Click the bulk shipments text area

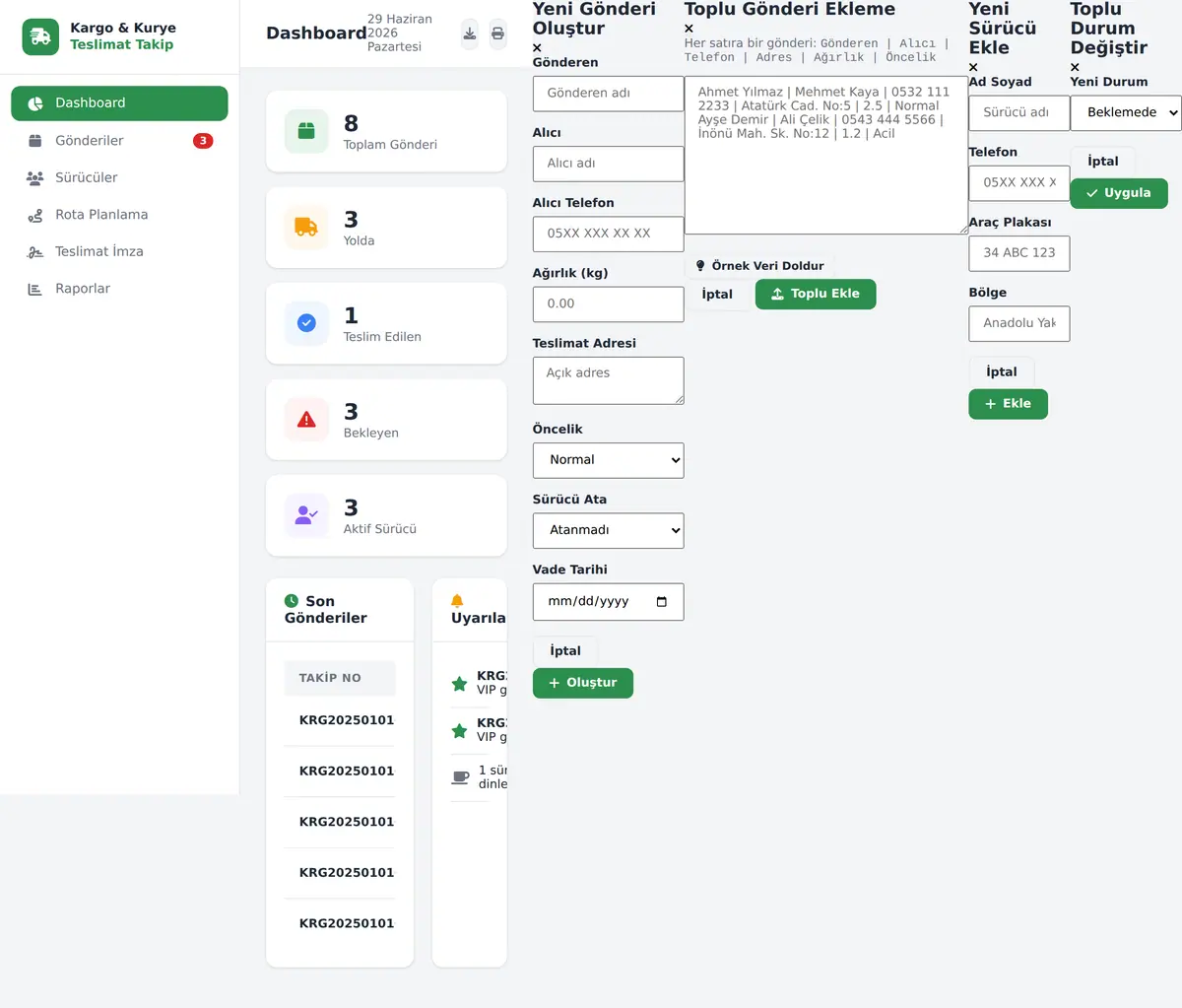826,156
